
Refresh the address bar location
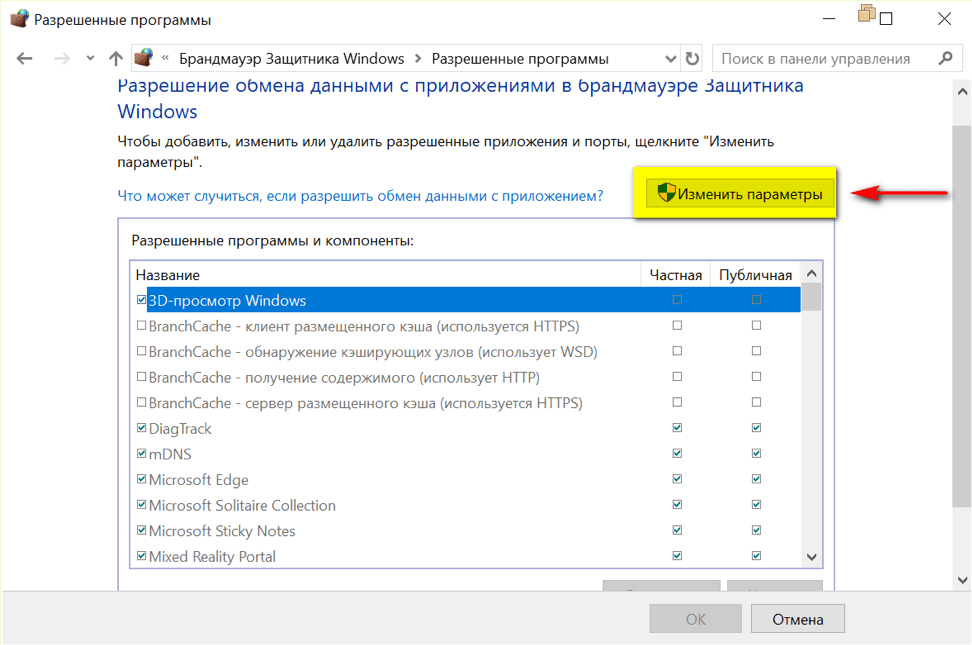coord(692,59)
